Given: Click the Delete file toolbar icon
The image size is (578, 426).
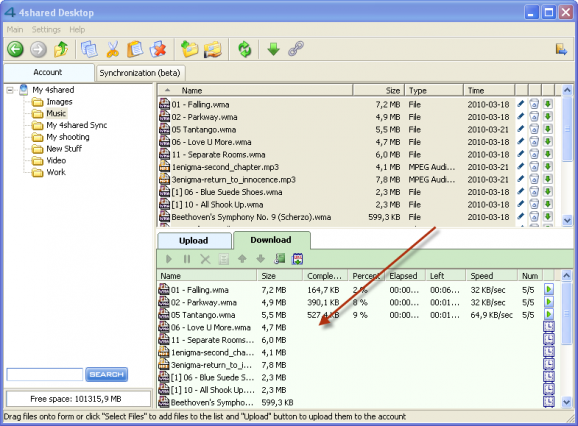Looking at the screenshot, I should [x=158, y=49].
